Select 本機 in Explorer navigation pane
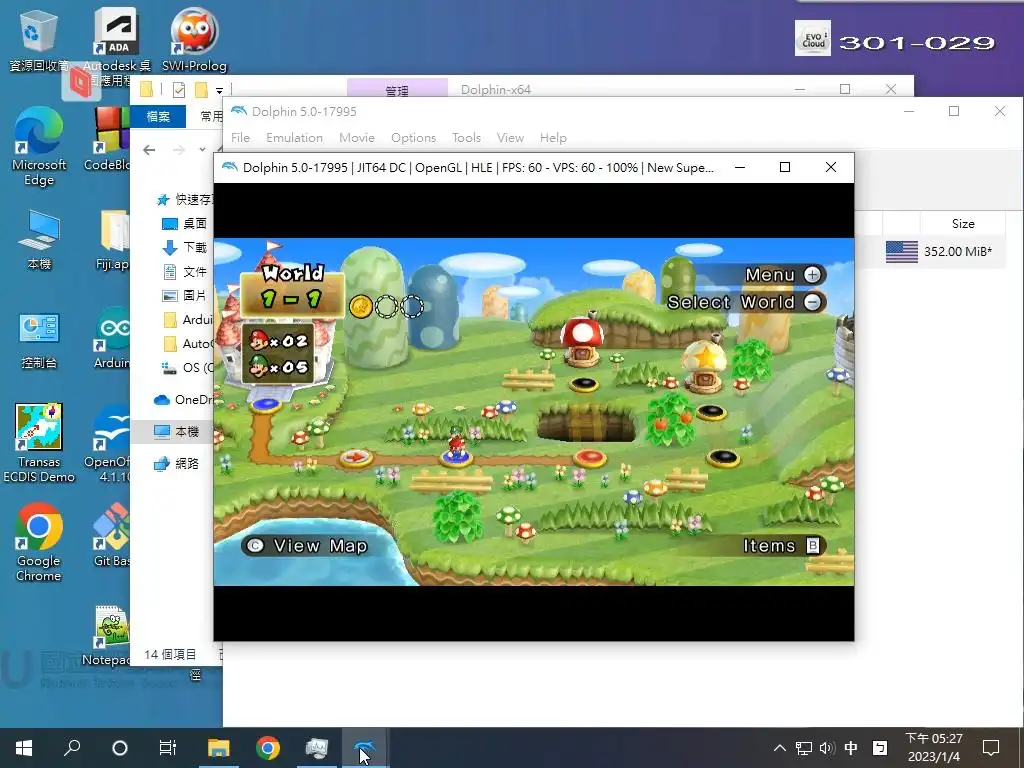 coord(176,432)
